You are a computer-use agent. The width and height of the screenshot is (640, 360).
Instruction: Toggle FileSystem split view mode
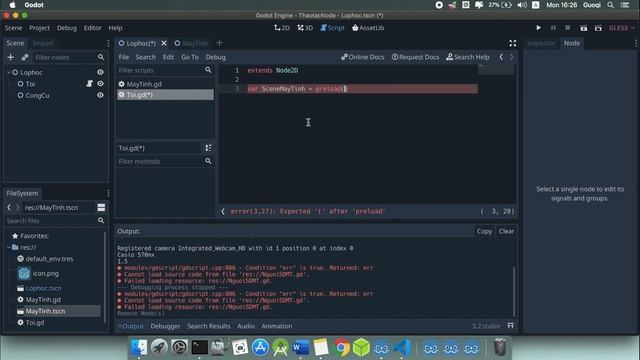coord(101,207)
